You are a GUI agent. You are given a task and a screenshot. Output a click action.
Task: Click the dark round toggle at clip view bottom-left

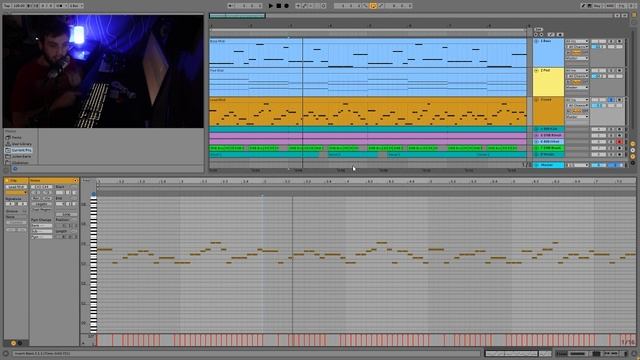click(20, 343)
